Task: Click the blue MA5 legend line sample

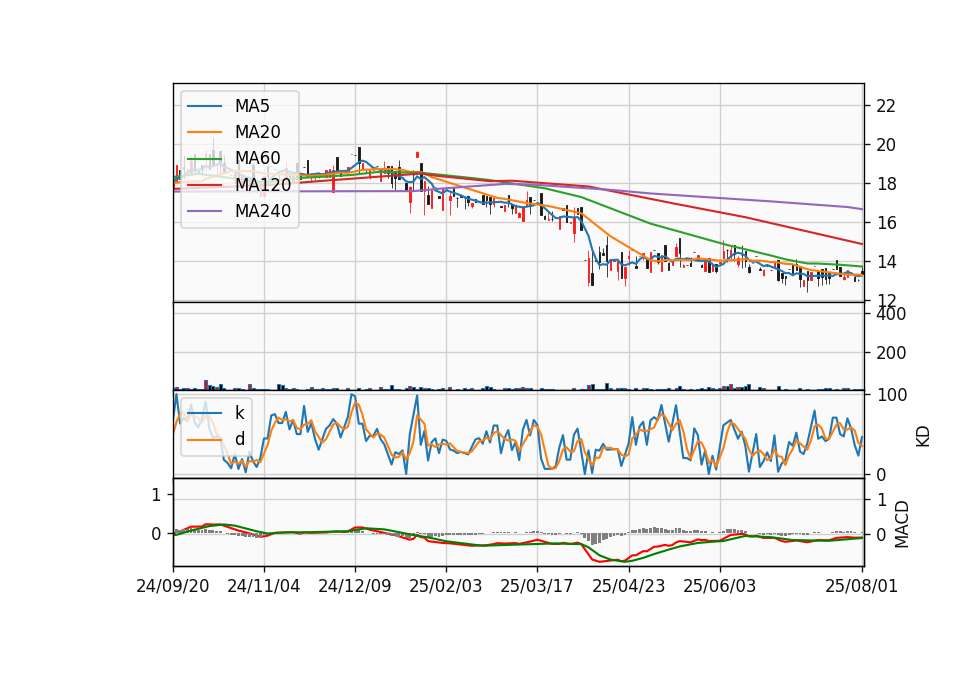Action: 204,106
